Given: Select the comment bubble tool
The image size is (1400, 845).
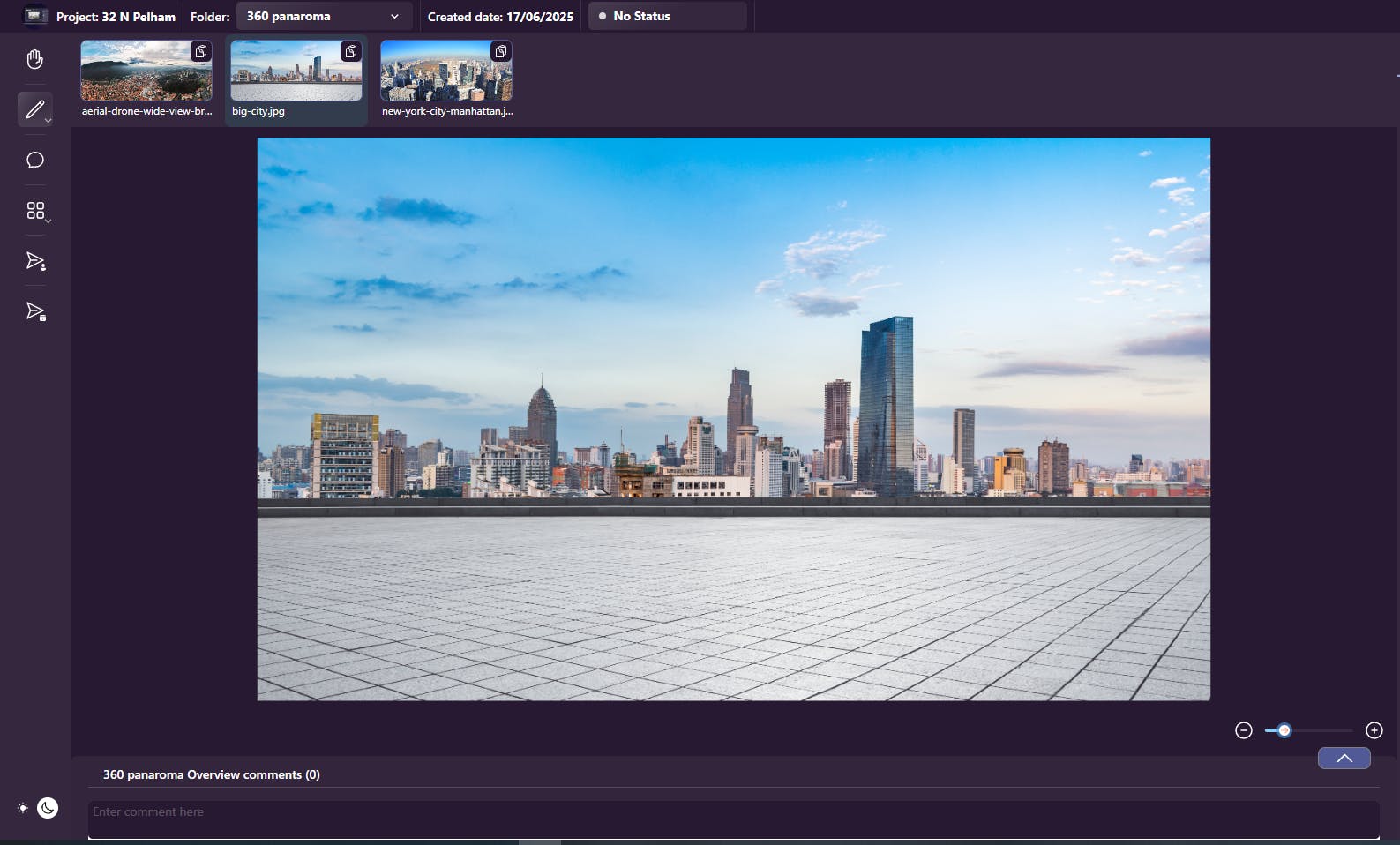Looking at the screenshot, I should [35, 160].
